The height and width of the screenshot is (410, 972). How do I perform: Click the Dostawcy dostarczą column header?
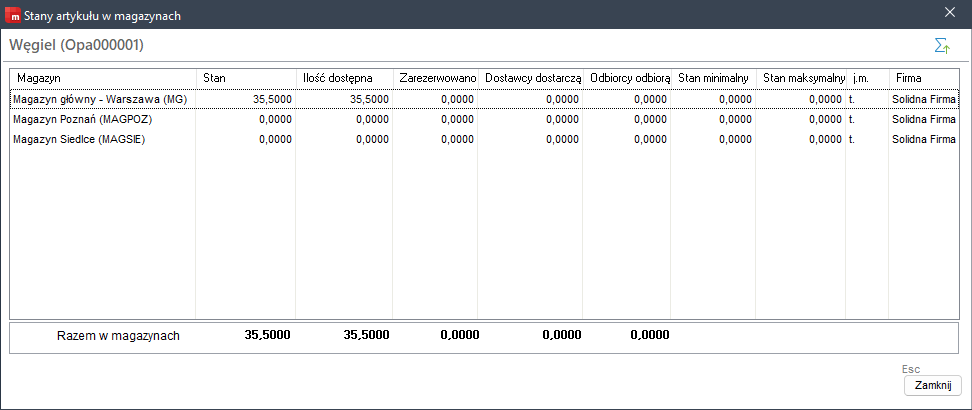(x=530, y=79)
